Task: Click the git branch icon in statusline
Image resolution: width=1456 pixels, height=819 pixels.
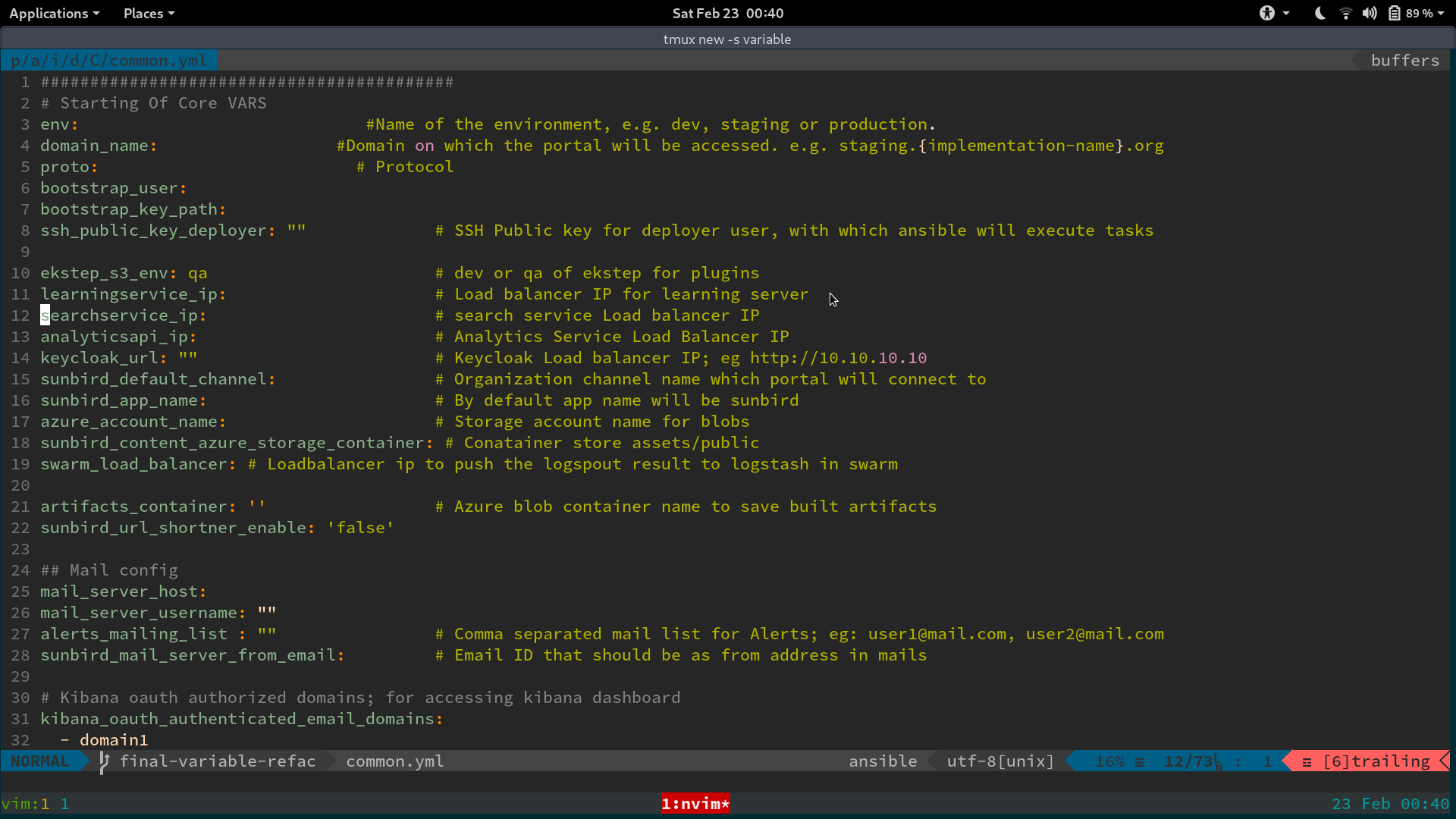Action: pyautogui.click(x=104, y=761)
